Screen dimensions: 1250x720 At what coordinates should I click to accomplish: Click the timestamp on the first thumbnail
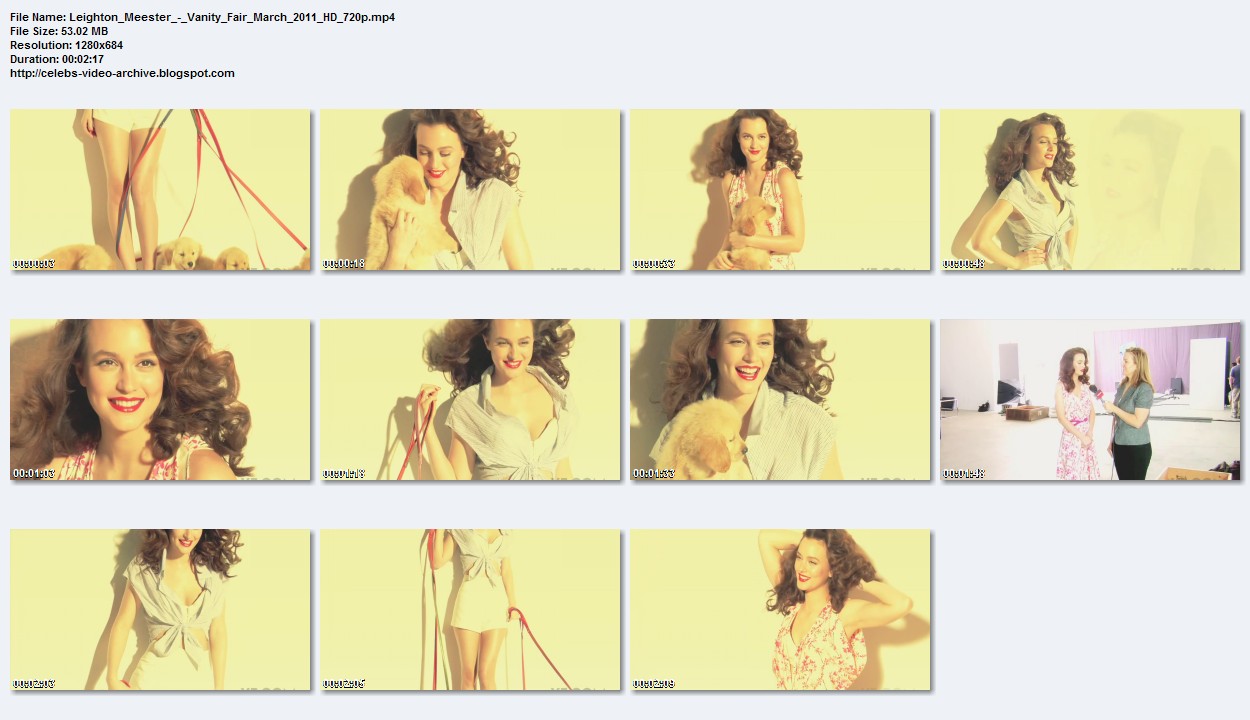tap(34, 264)
